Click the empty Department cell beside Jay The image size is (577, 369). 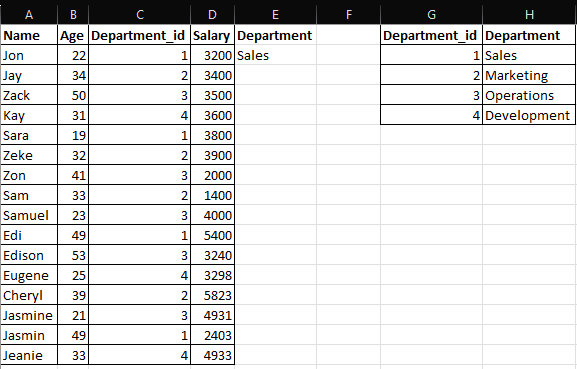pyautogui.click(x=275, y=75)
